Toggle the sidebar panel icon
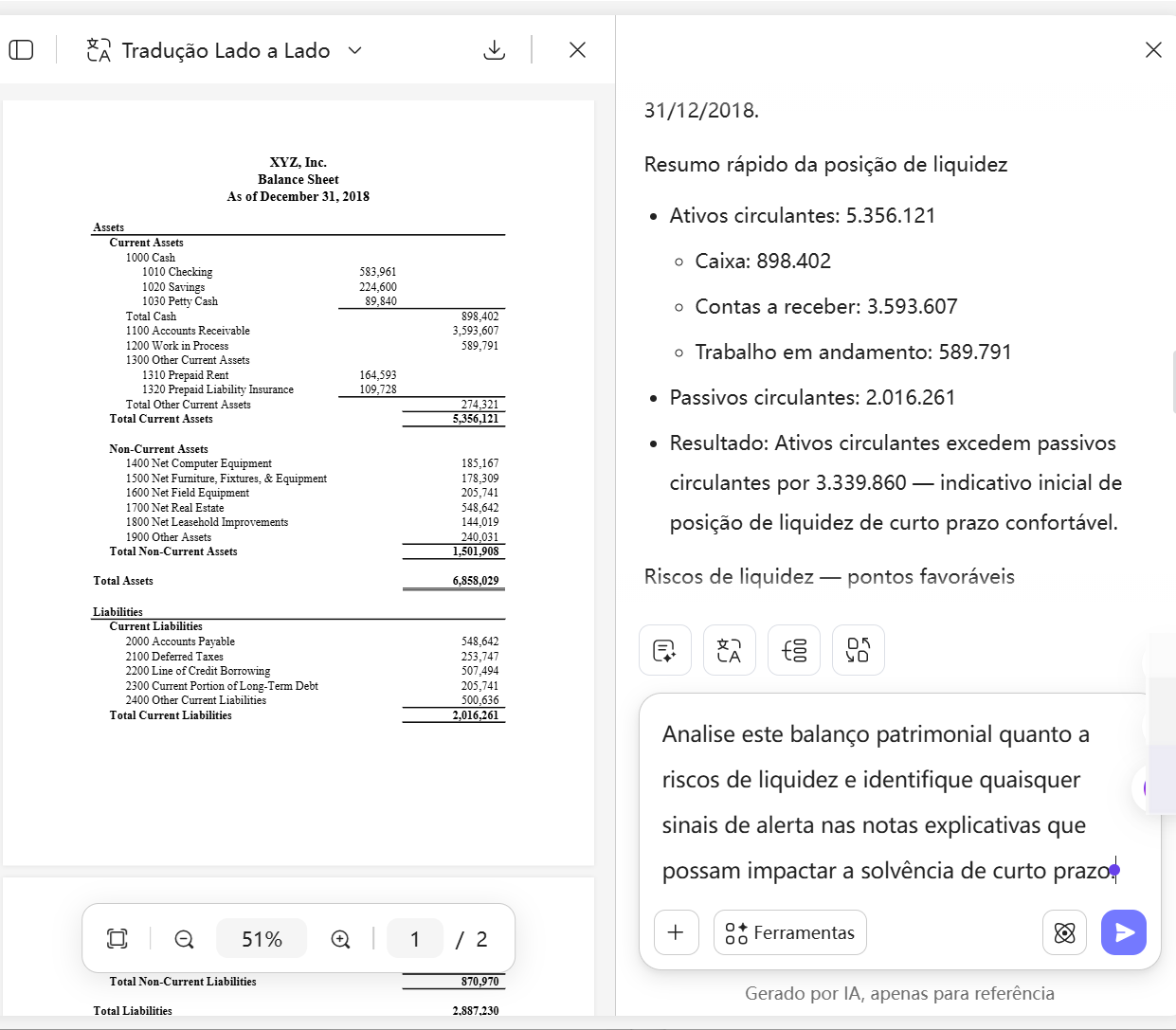Image resolution: width=1176 pixels, height=1030 pixels. coord(21,50)
